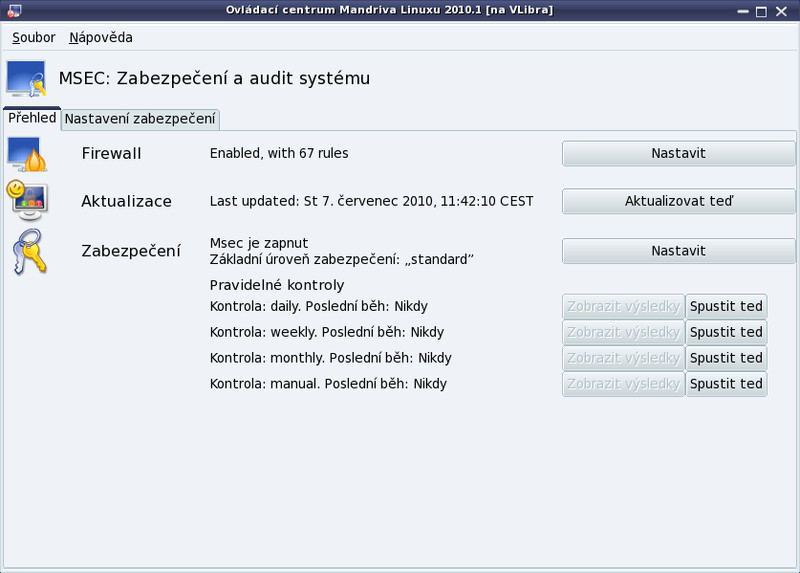Click Zobrazit výsledky for the manual check
800x573 pixels.
click(x=623, y=384)
